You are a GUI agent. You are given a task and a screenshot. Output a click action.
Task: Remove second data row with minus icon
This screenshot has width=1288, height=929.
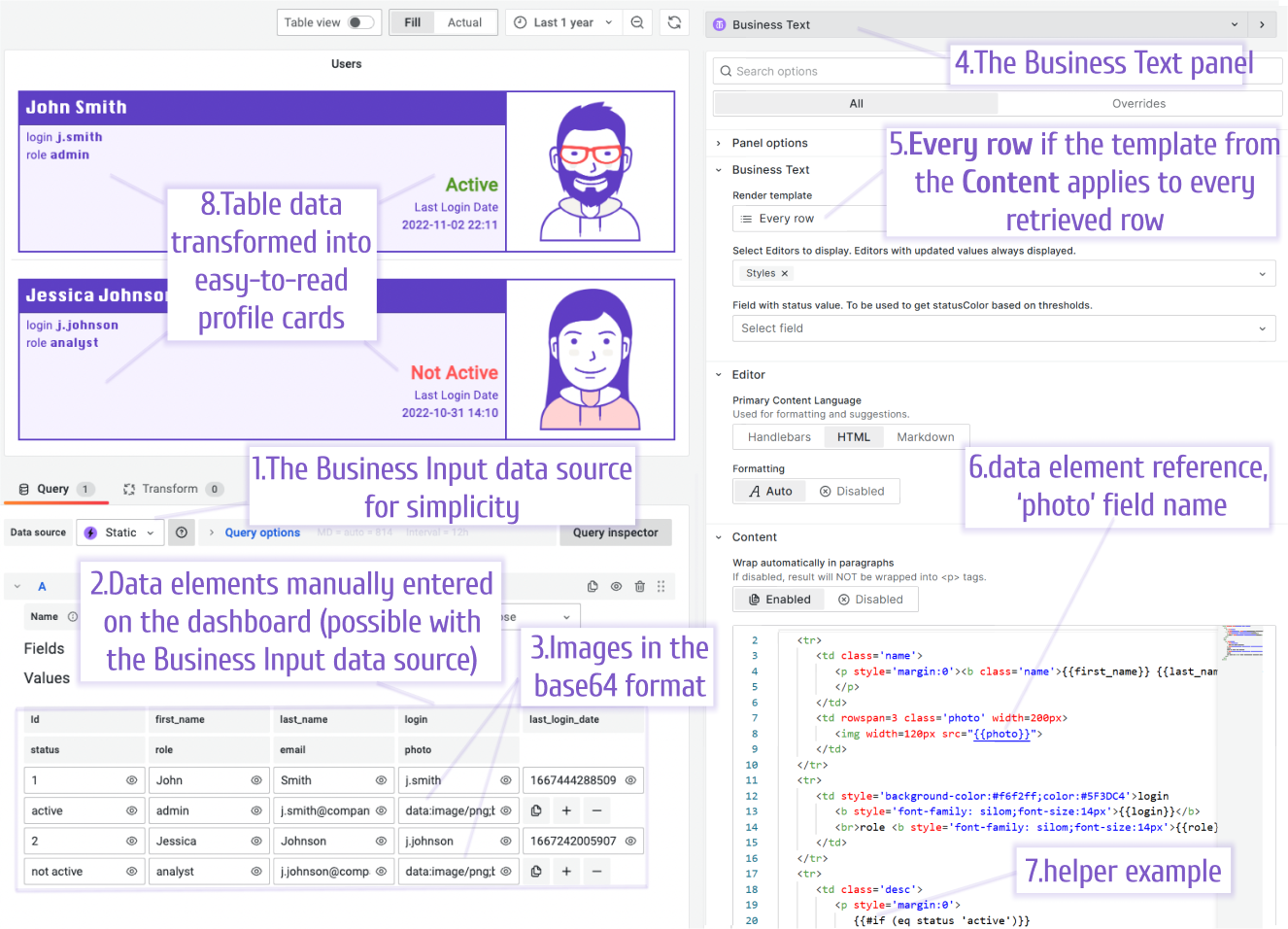pos(596,872)
